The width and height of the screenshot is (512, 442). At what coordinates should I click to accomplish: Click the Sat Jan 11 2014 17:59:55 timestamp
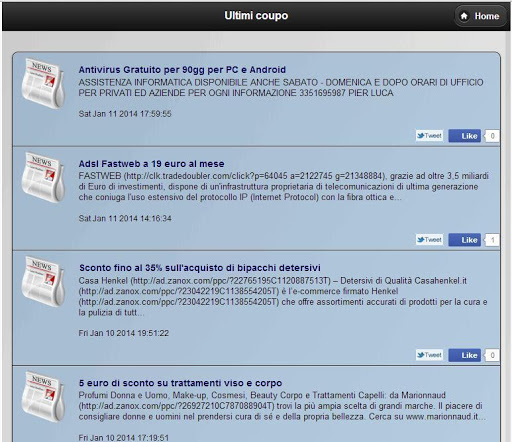(125, 114)
